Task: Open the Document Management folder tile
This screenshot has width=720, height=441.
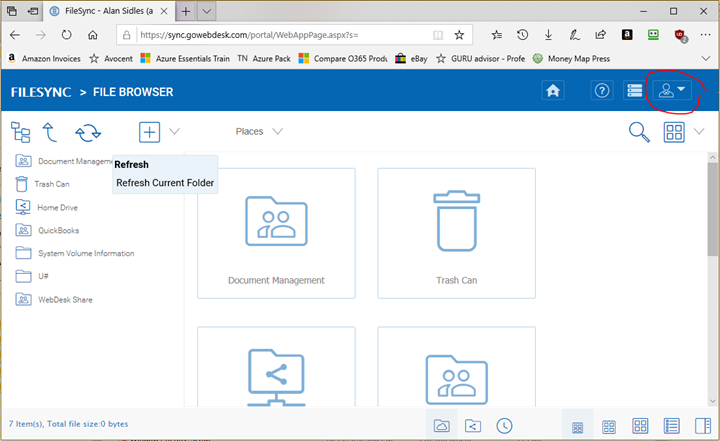Action: 276,233
